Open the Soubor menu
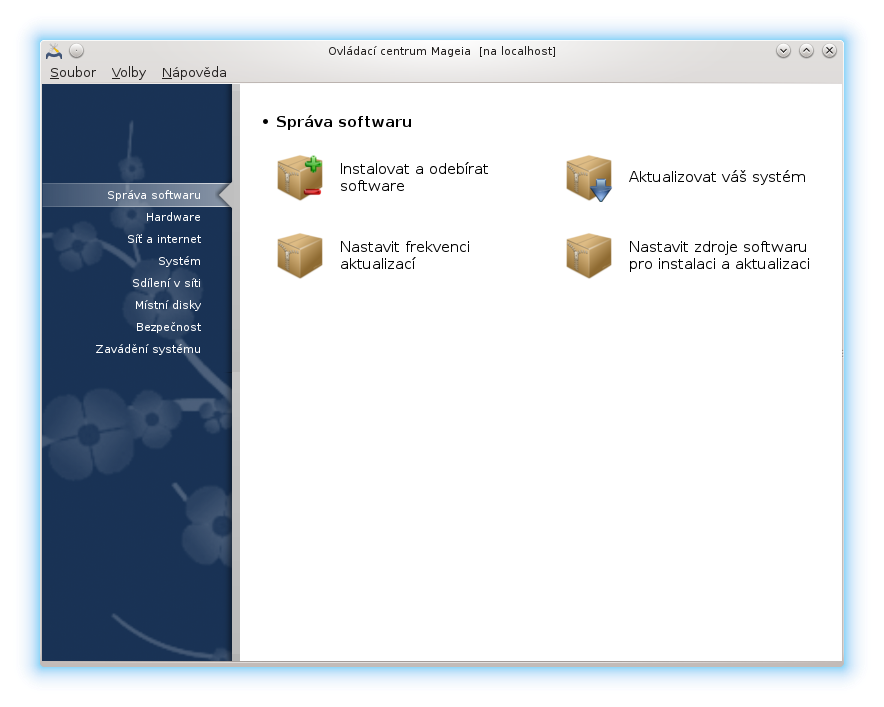Image resolution: width=884 pixels, height=707 pixels. 73,73
